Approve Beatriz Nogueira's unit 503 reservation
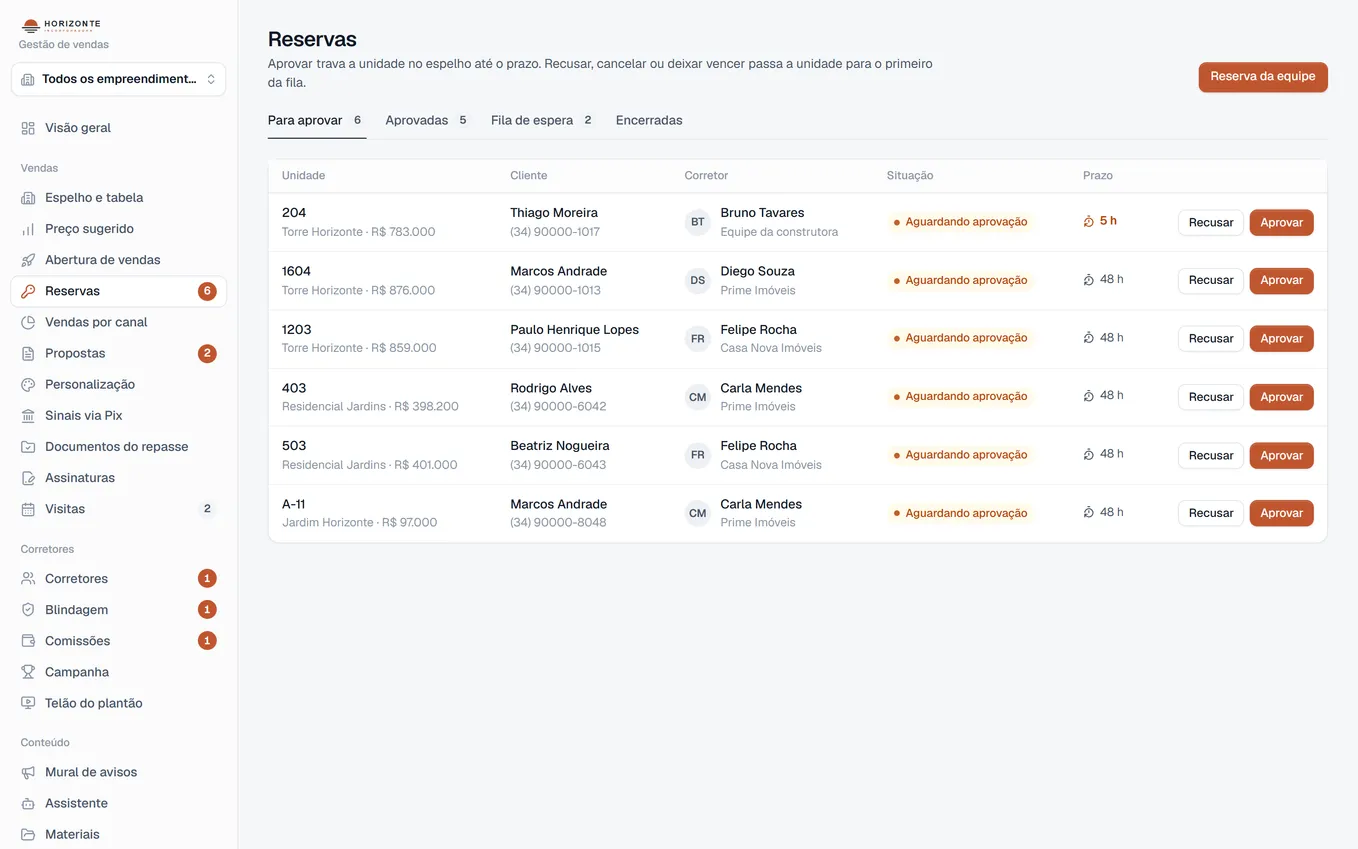Screen dimensions: 1358x849 [1281, 455]
